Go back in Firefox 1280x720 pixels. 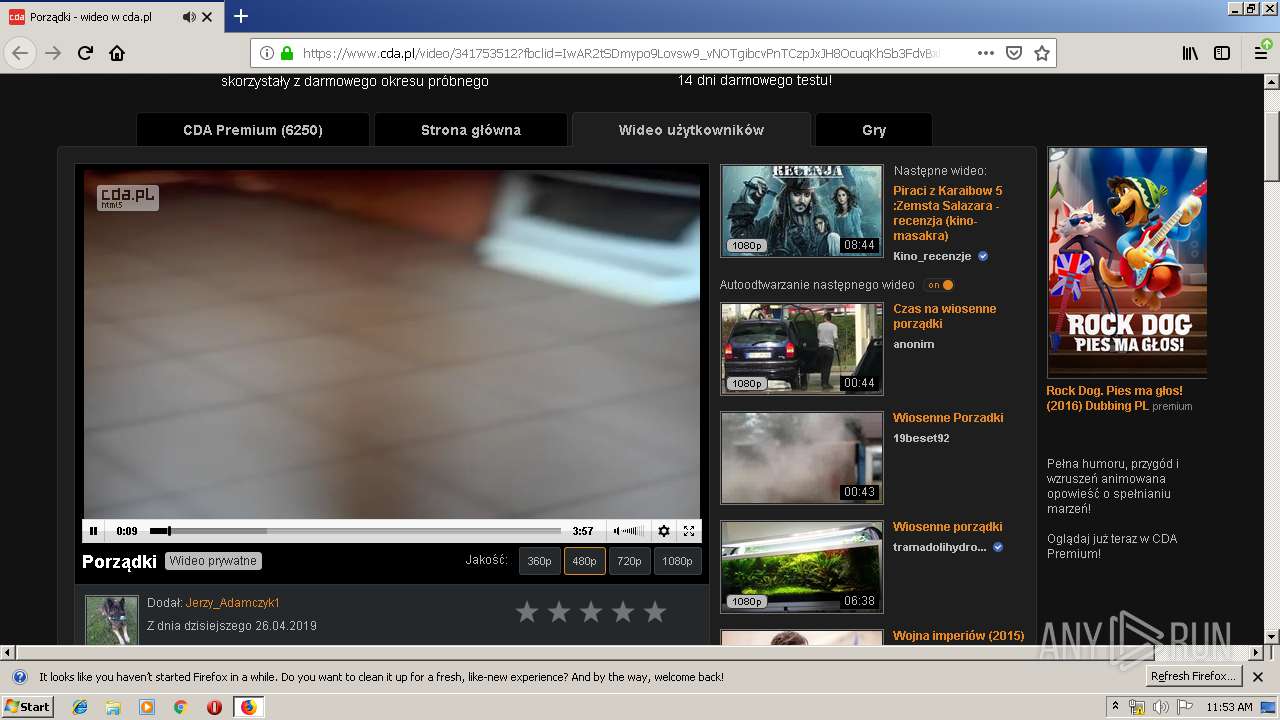20,53
